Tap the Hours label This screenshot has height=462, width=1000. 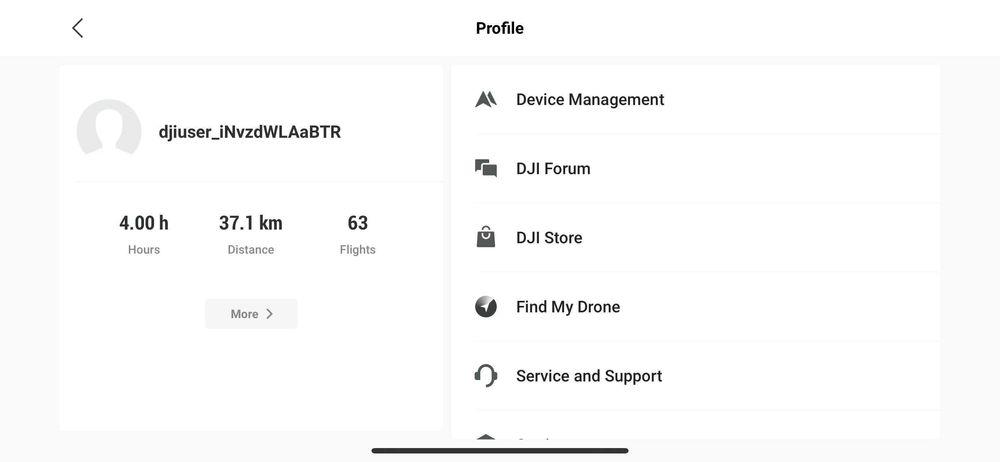144,250
